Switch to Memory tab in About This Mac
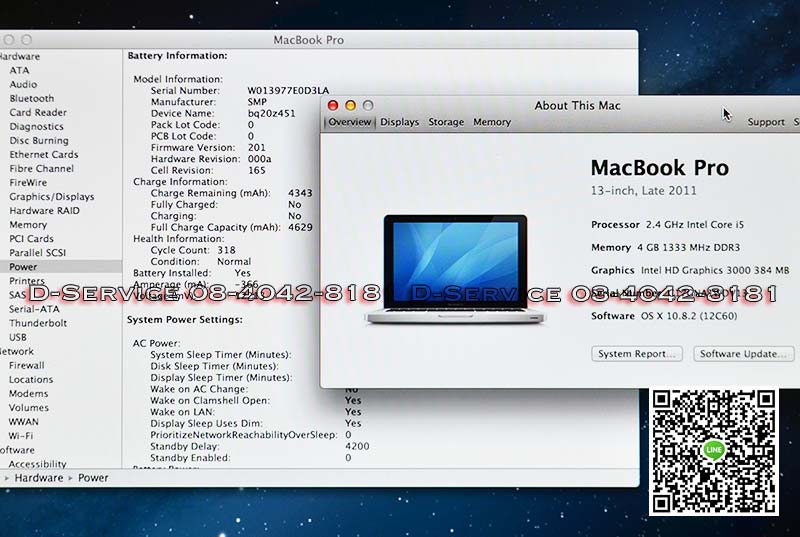Screen dimensions: 800x537 (492, 122)
